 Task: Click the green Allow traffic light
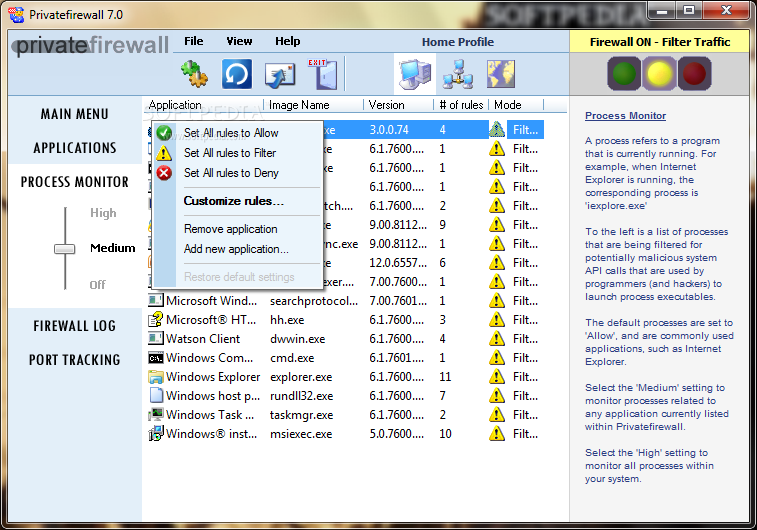click(x=624, y=73)
